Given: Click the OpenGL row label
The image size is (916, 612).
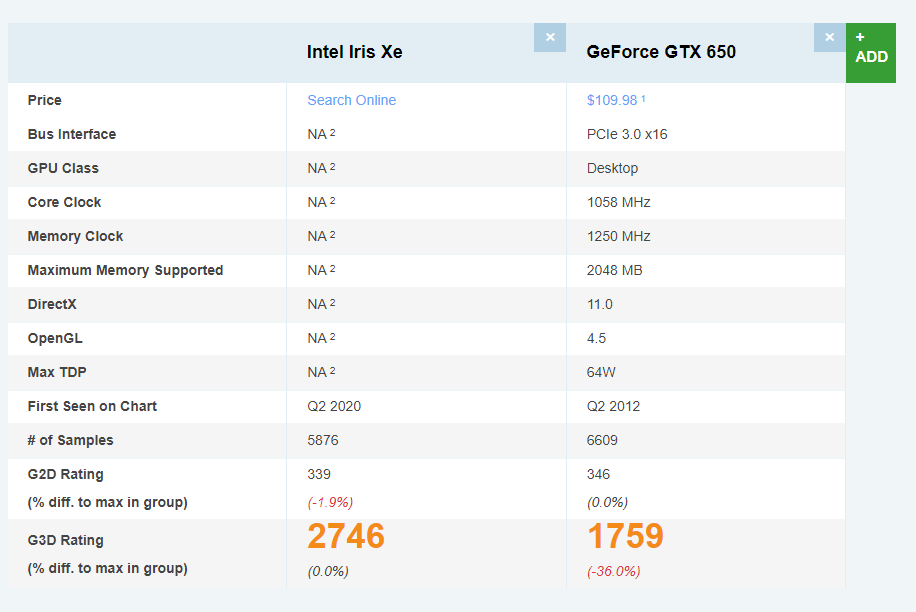Looking at the screenshot, I should tap(55, 338).
